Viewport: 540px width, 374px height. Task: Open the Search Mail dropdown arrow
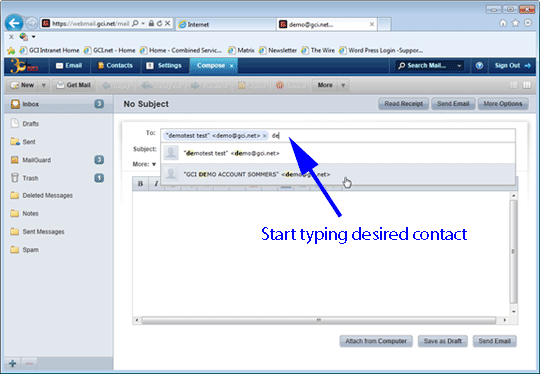pyautogui.click(x=459, y=65)
